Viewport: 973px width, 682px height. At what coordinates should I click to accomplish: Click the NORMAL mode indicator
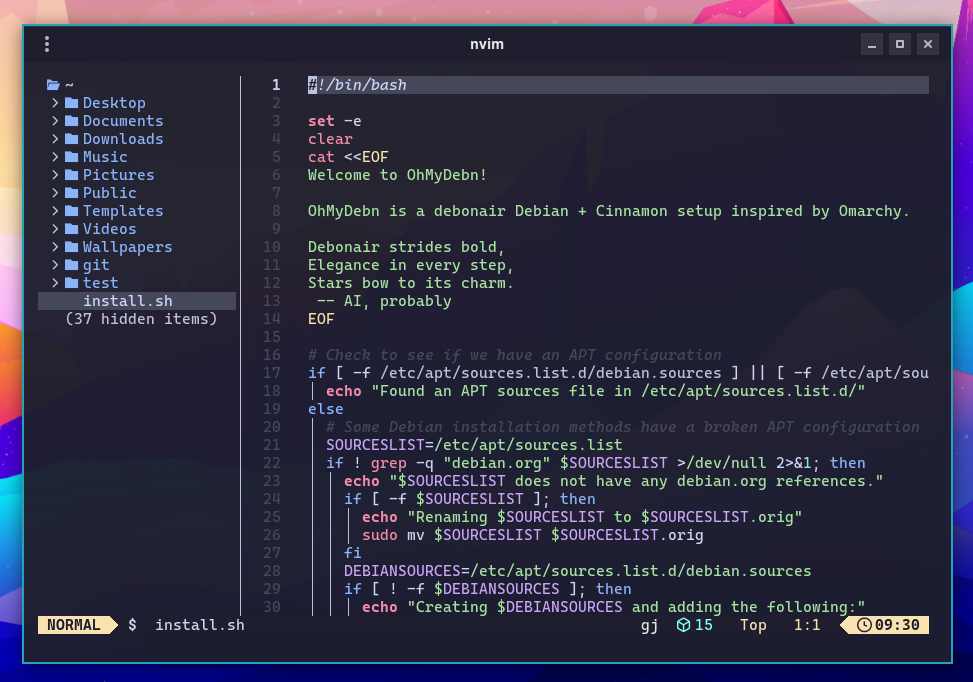click(x=74, y=625)
